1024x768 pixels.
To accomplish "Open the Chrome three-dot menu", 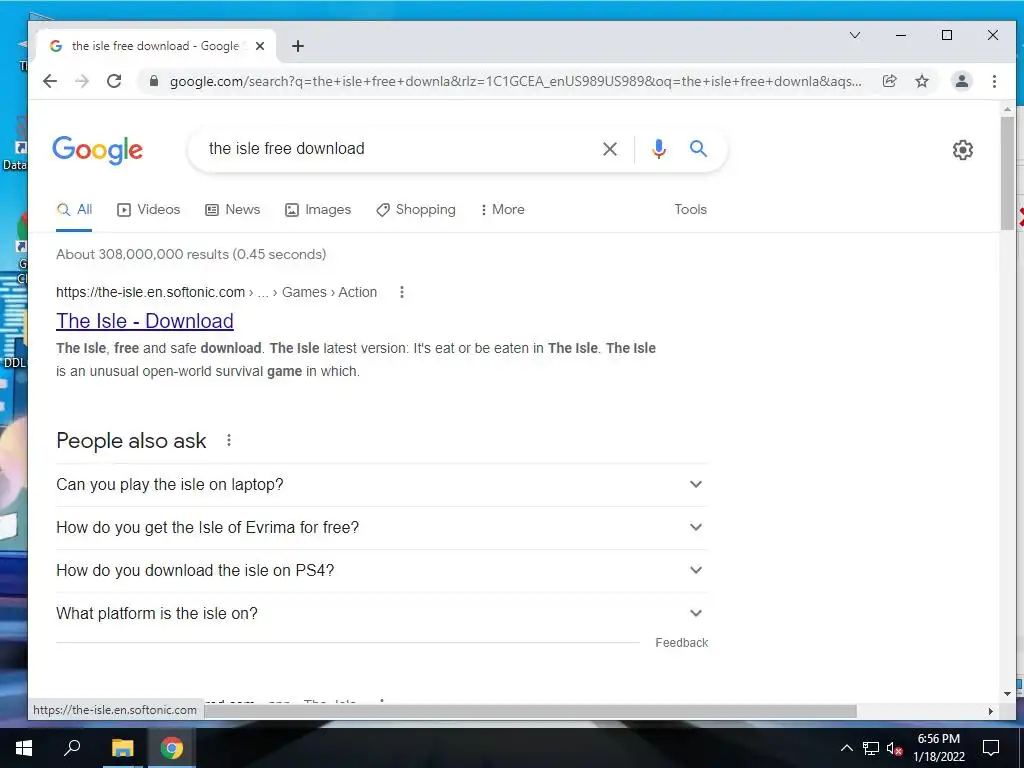I will [x=994, y=81].
